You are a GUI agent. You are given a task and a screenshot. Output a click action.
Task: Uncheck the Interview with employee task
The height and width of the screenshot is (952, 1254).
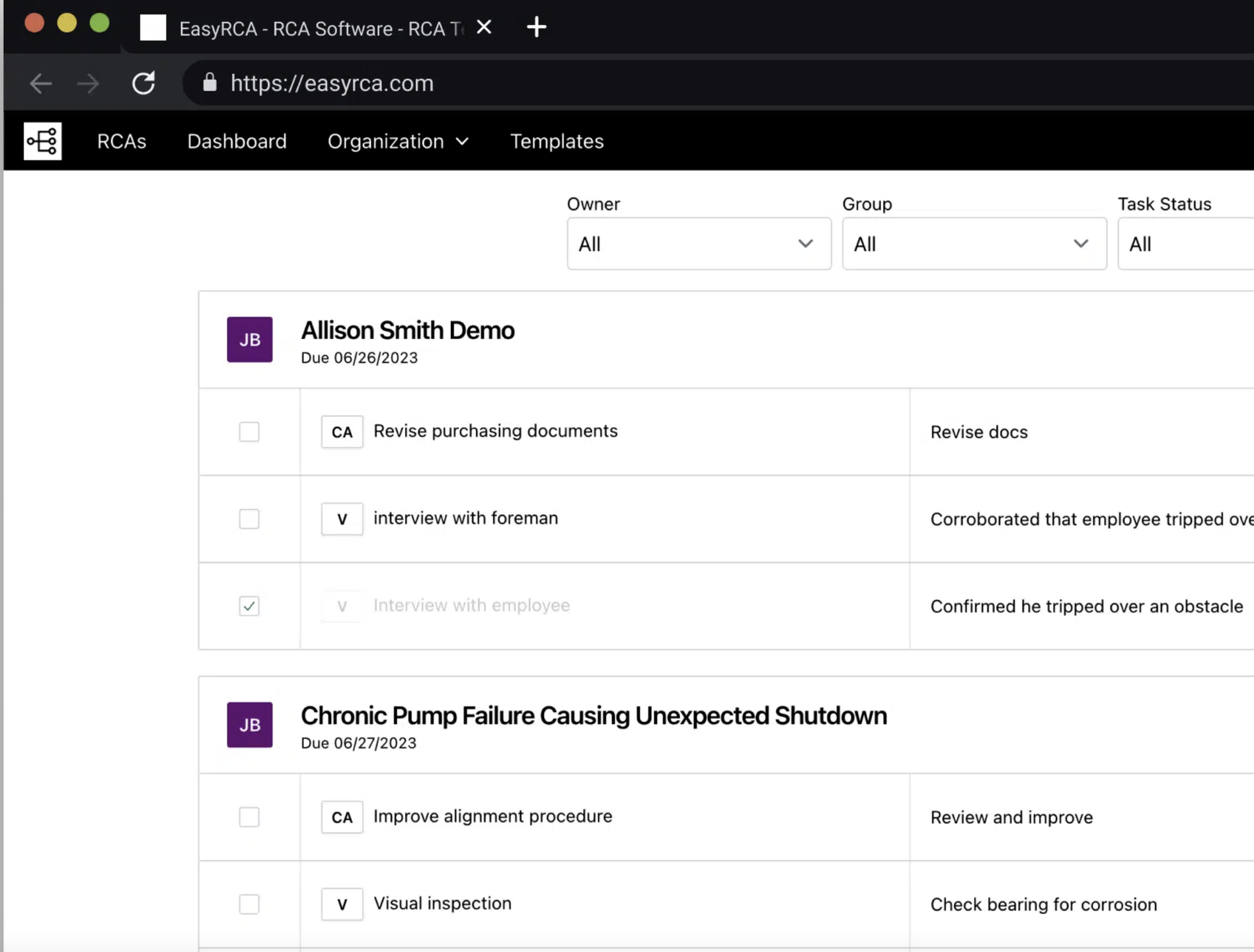click(249, 606)
